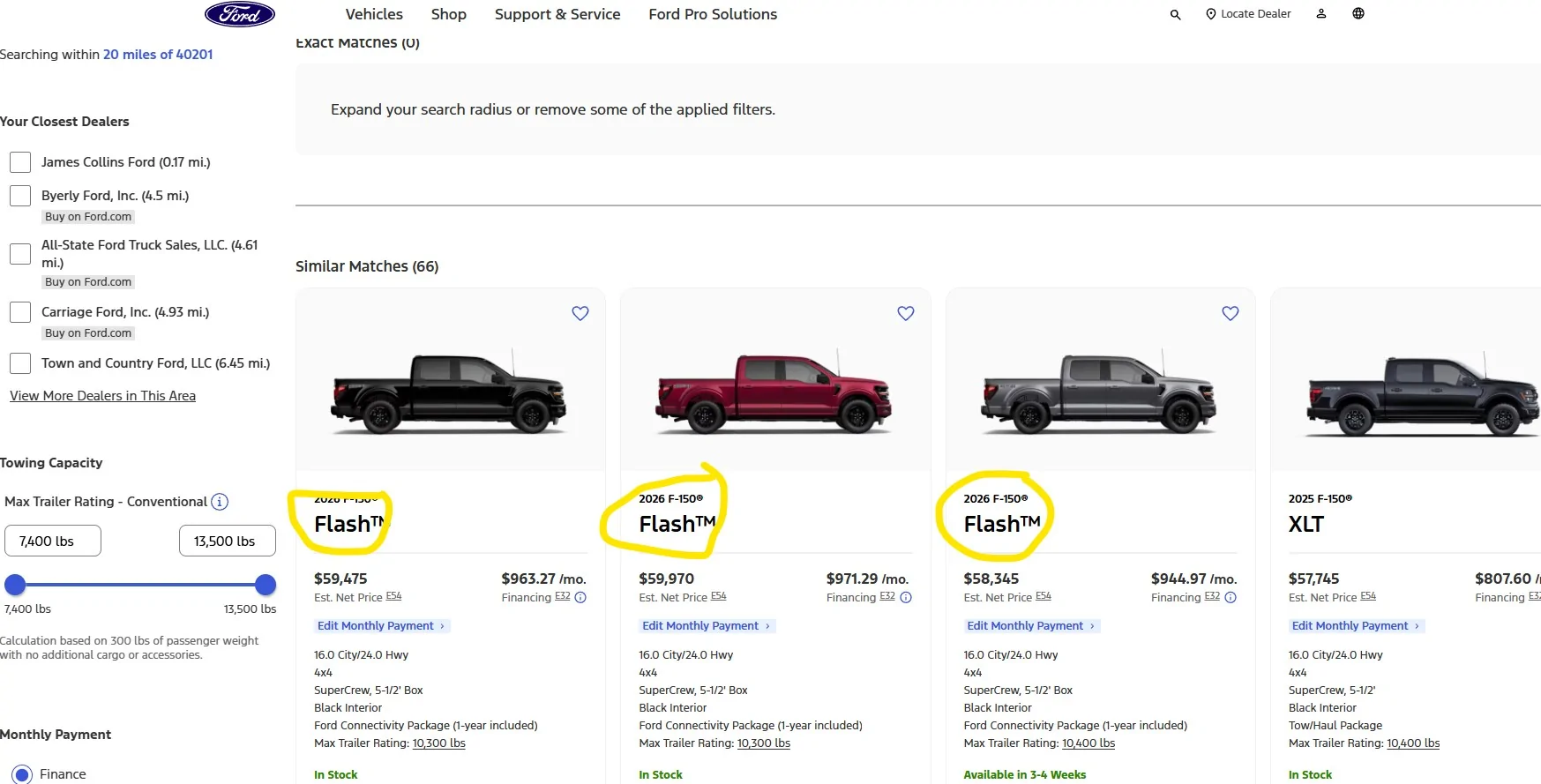The image size is (1541, 784).
Task: Check Byerly Ford, Inc. dealer checkbox
Action: pyautogui.click(x=20, y=196)
